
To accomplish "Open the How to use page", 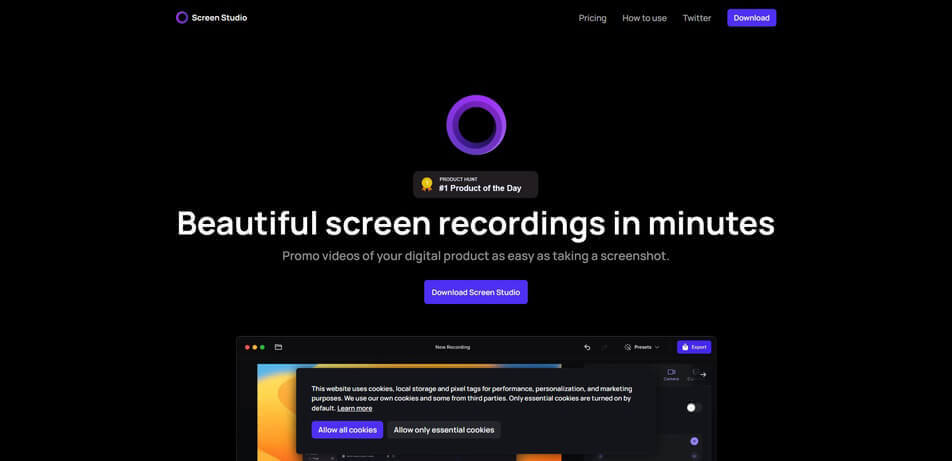I will (644, 18).
